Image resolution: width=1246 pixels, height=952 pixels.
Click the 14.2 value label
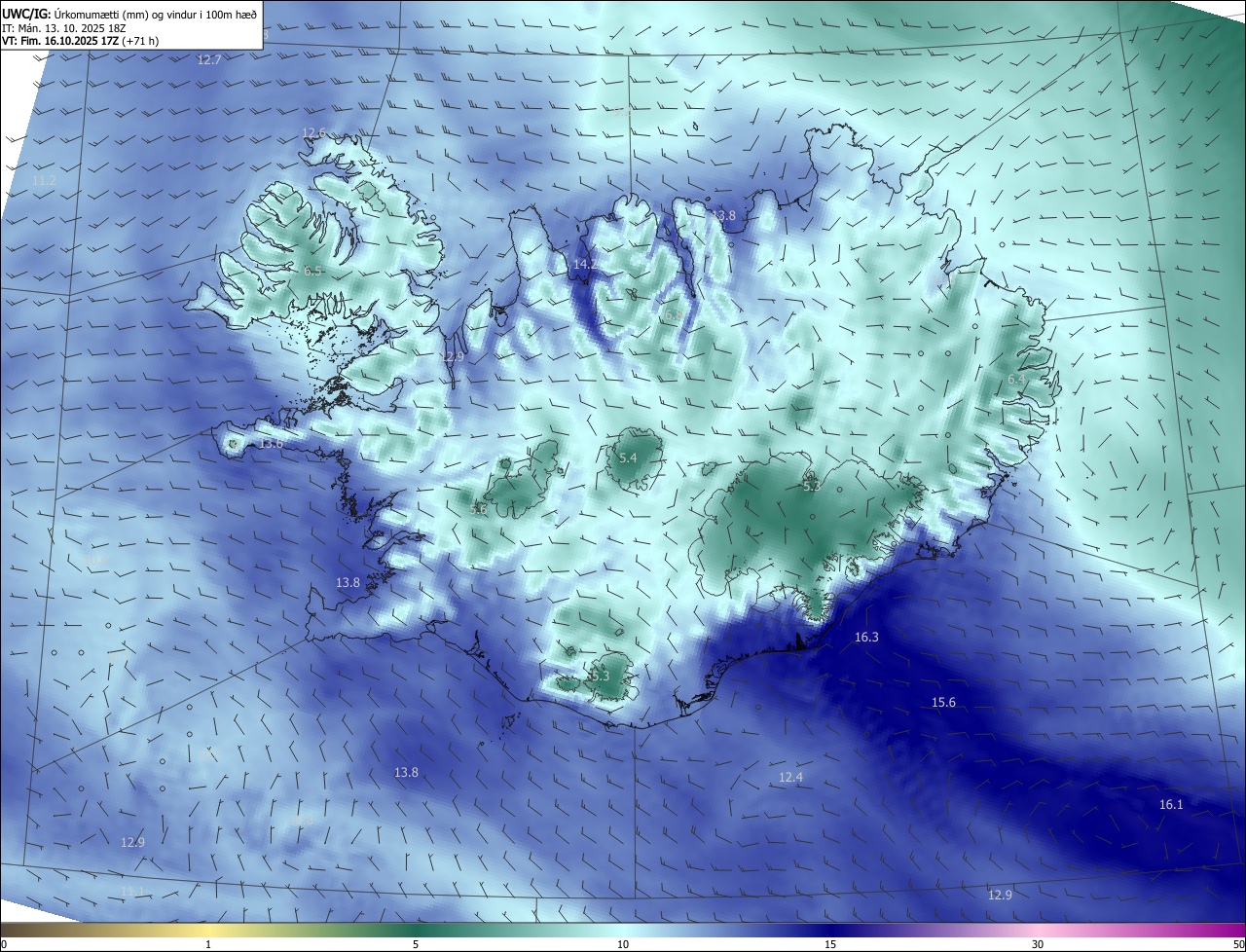point(585,265)
